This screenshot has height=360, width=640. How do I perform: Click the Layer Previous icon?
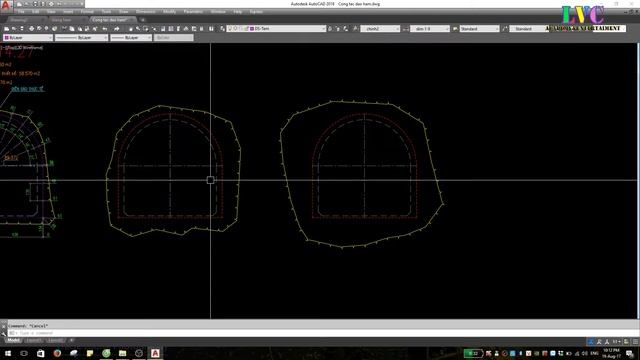[338, 29]
